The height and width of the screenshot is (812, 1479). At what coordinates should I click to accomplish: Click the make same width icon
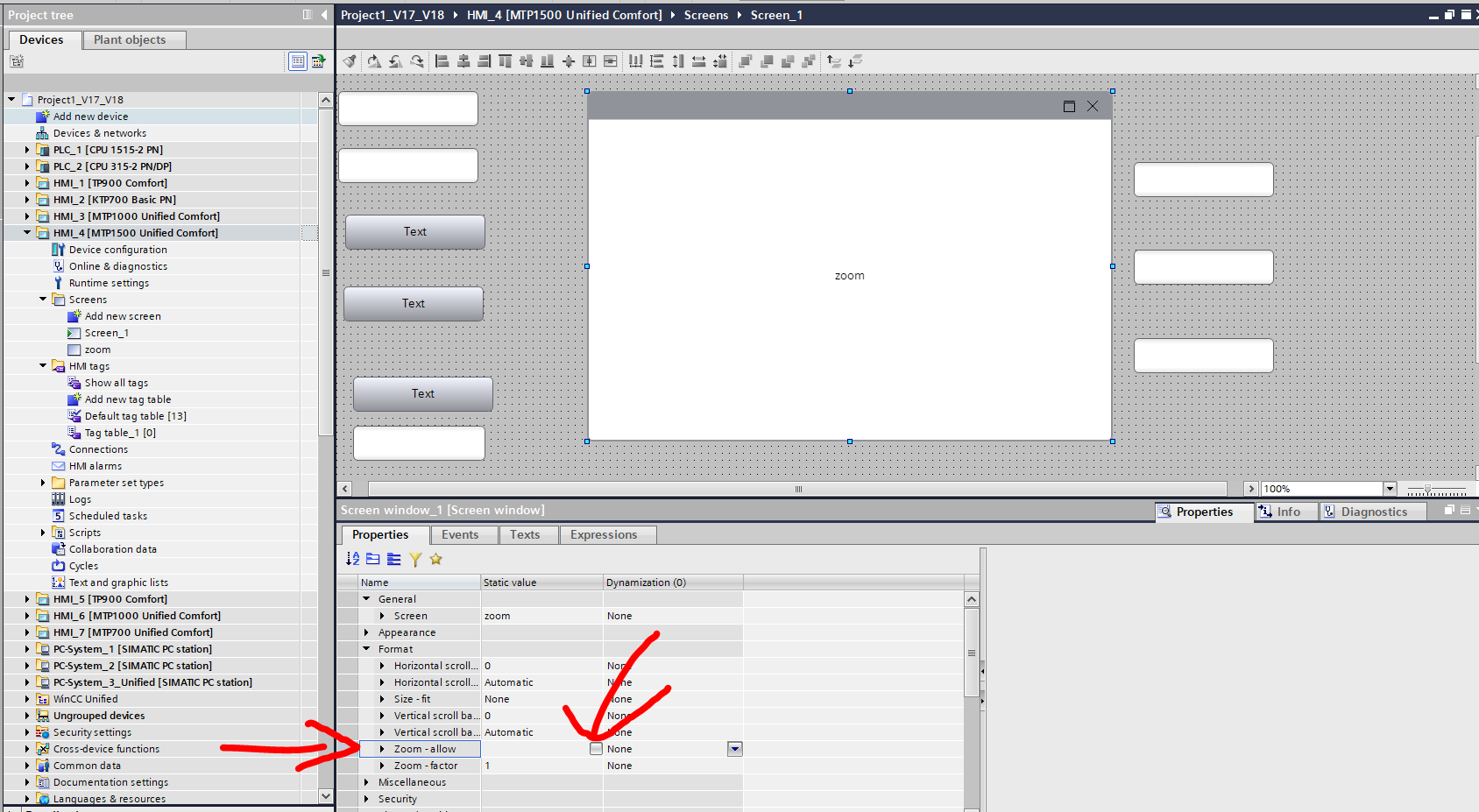coord(699,61)
